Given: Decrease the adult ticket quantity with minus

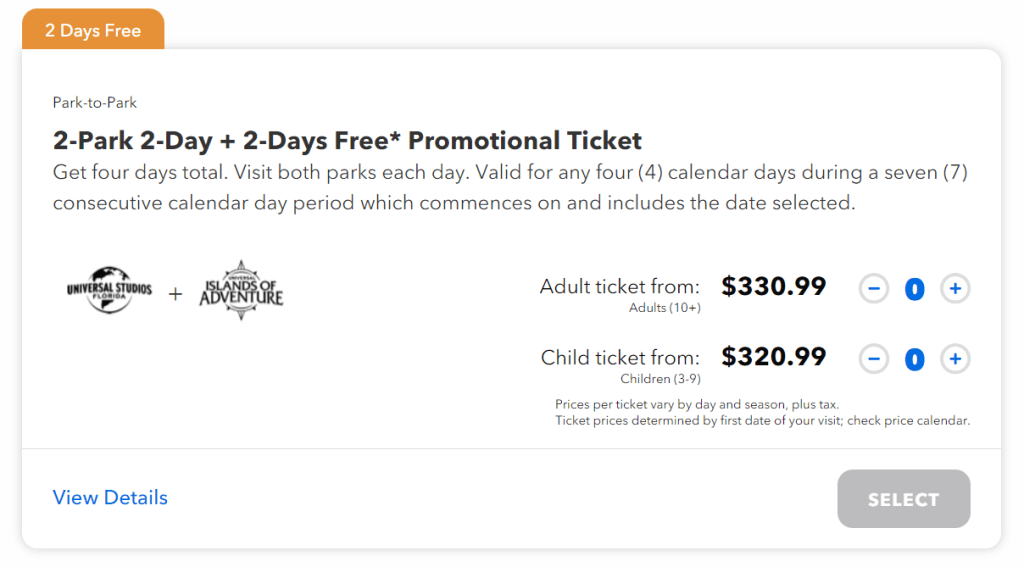Looking at the screenshot, I should 874,288.
